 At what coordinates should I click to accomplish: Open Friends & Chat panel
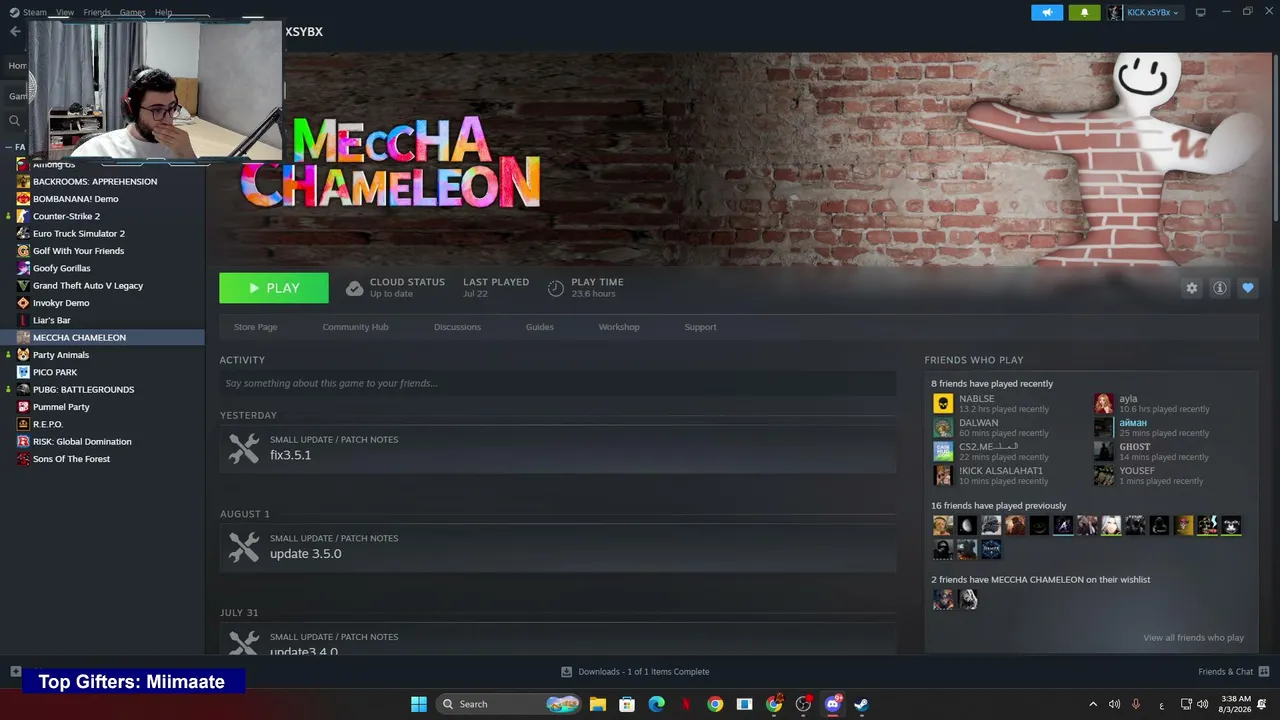1233,672
